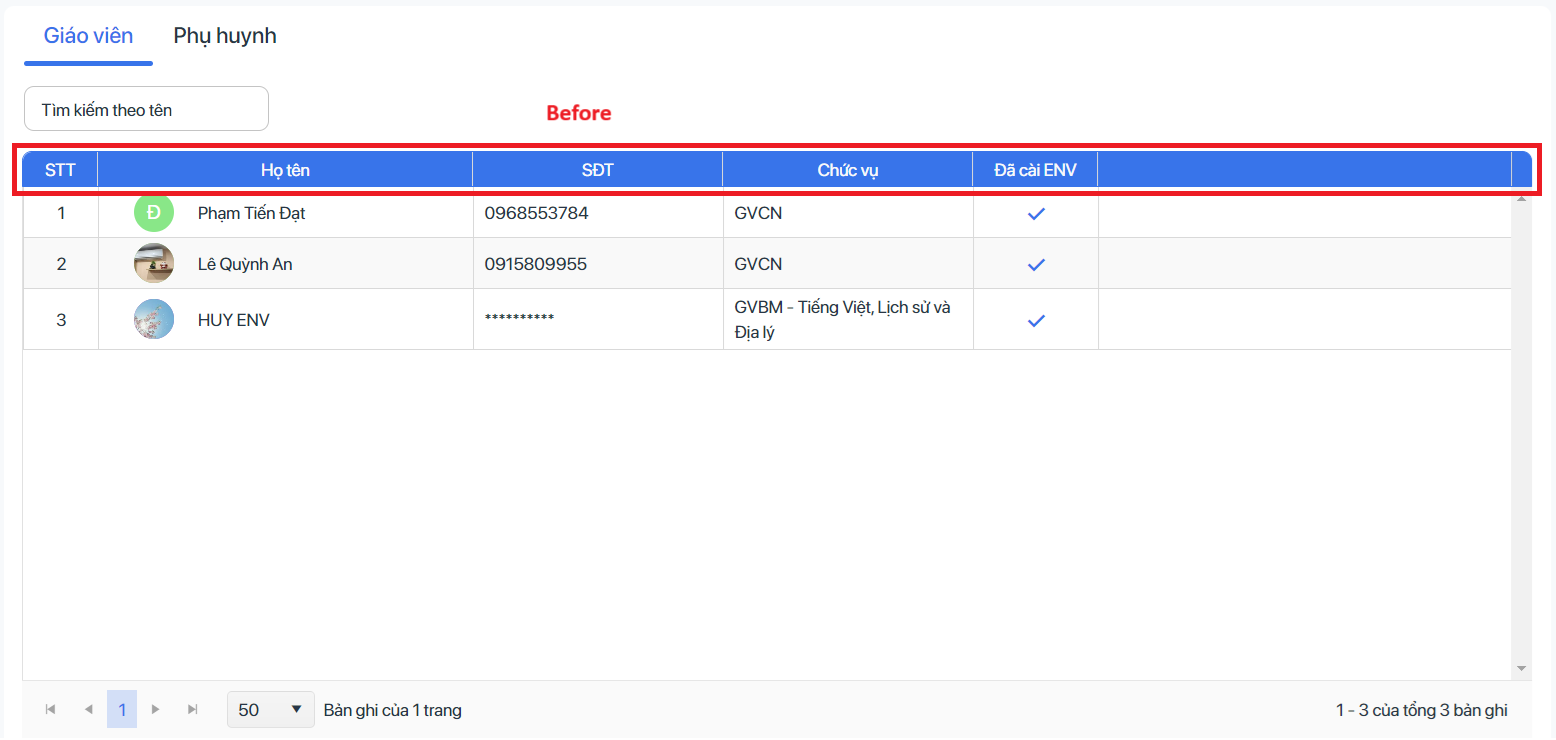Go to last page arrow icon

(x=193, y=709)
